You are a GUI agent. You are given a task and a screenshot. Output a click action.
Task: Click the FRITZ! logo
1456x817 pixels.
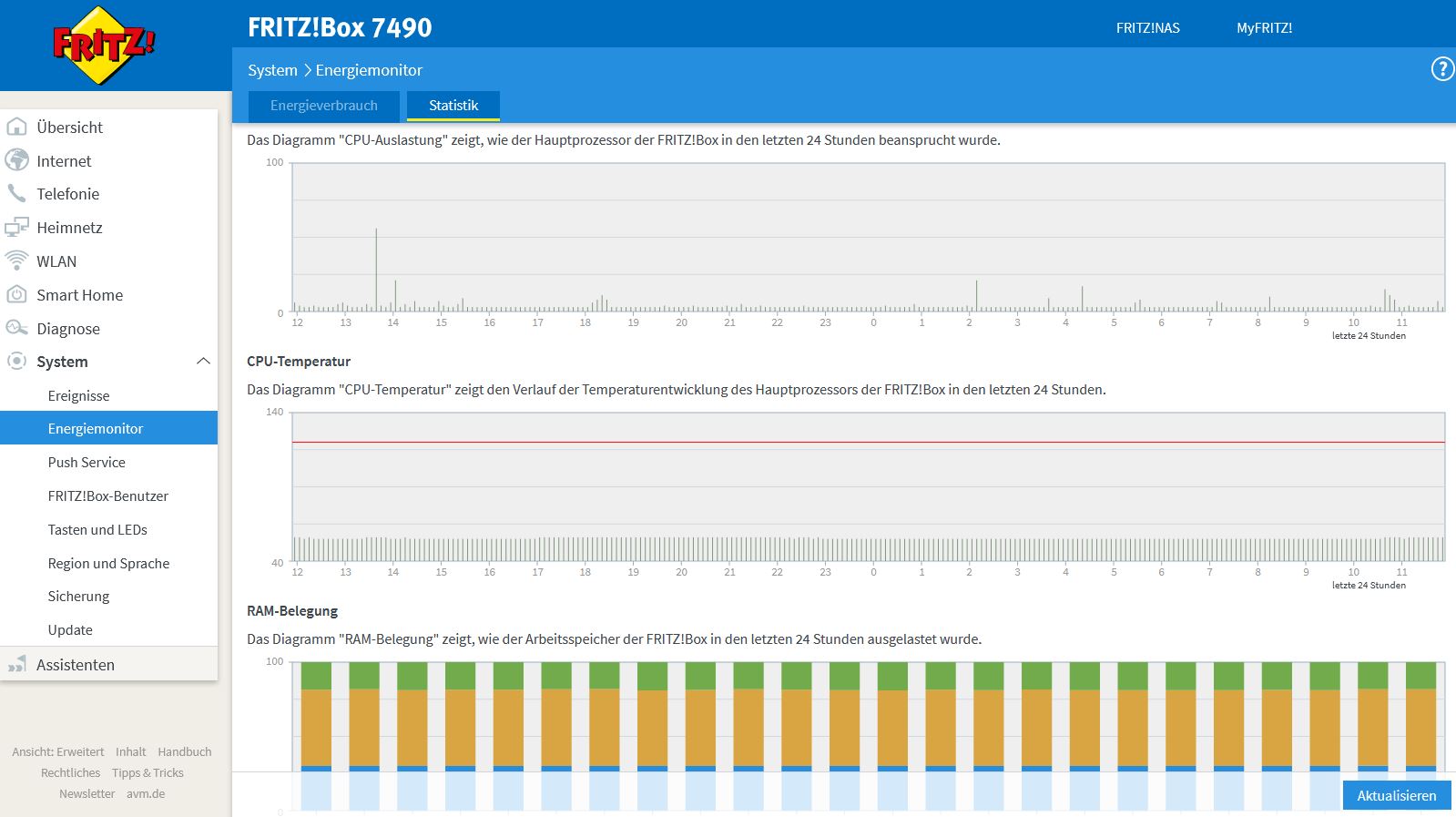pyautogui.click(x=104, y=45)
